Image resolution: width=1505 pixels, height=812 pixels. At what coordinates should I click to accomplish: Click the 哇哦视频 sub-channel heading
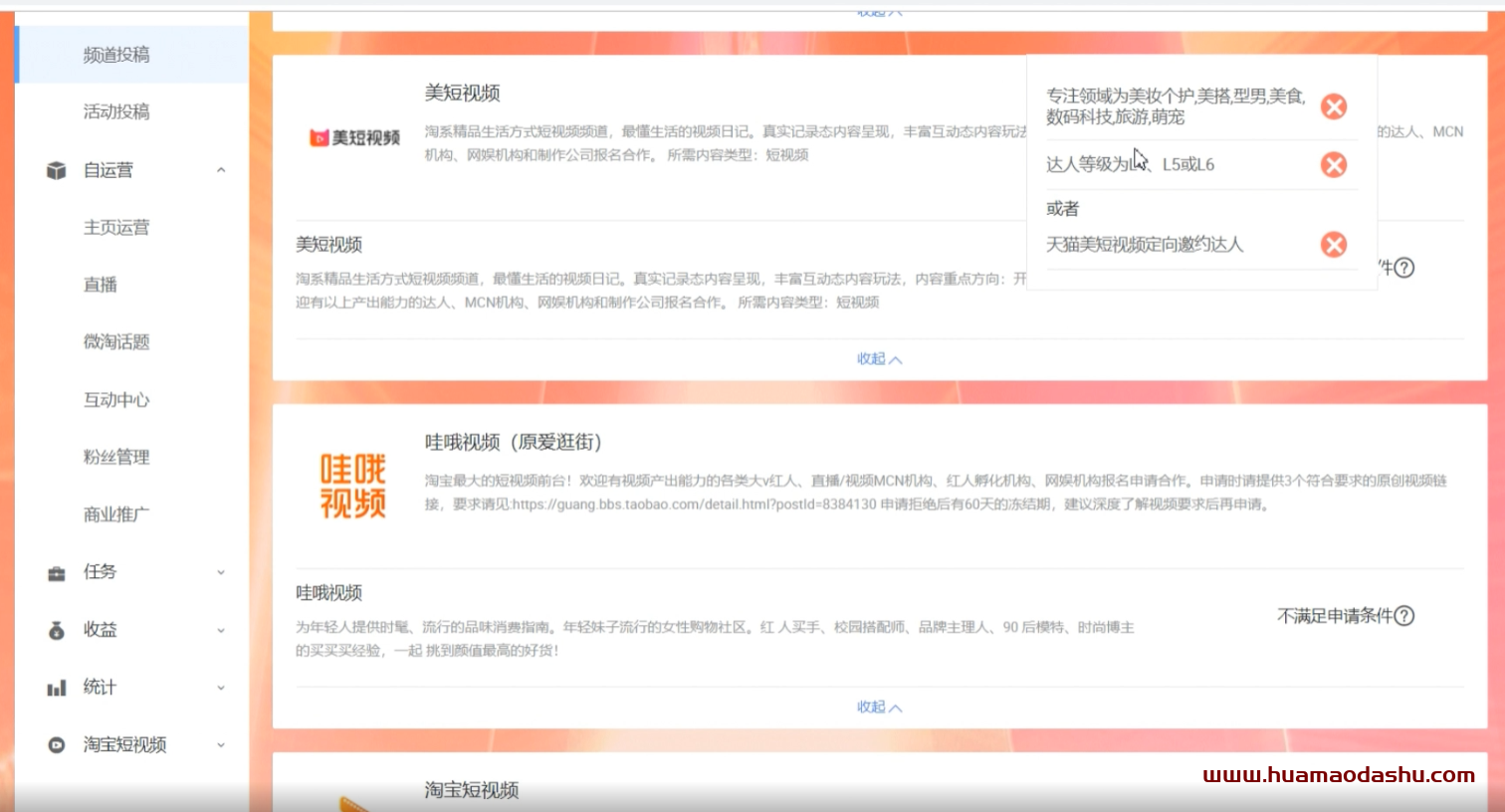[328, 593]
